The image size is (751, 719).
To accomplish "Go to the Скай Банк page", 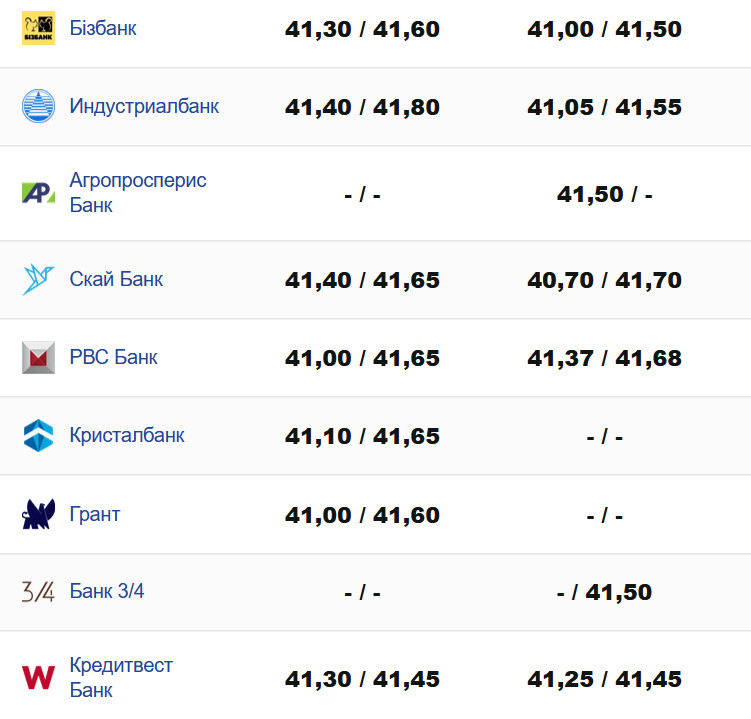I will [116, 279].
